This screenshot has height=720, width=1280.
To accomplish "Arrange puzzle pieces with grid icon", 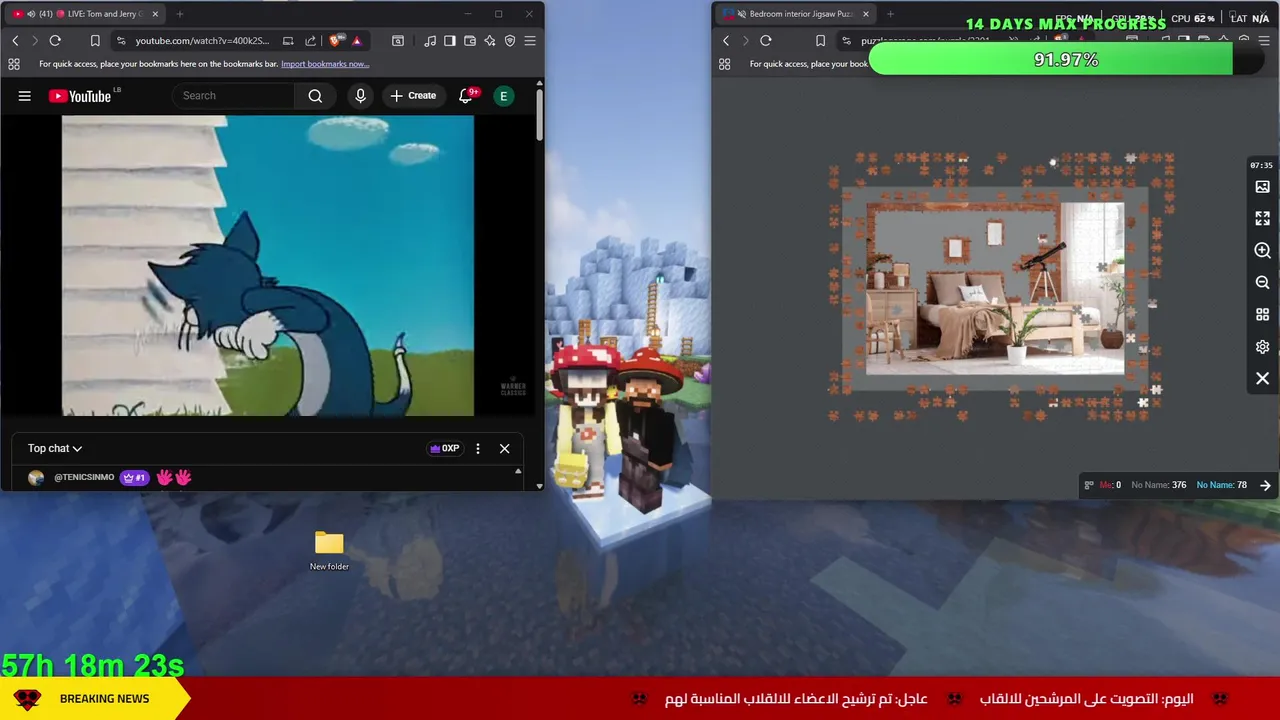I will click(1262, 314).
